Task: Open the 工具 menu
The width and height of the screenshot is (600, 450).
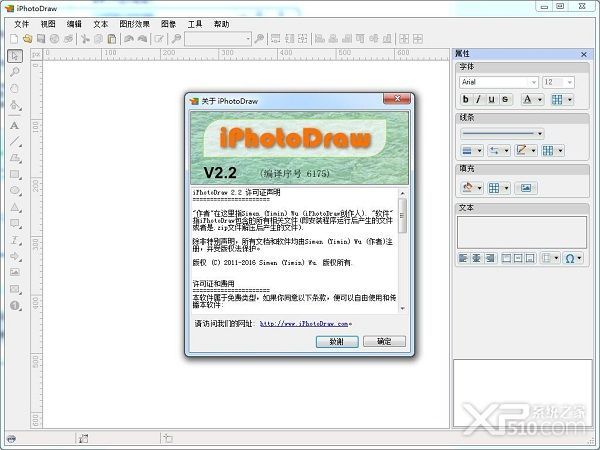Action: [195, 24]
